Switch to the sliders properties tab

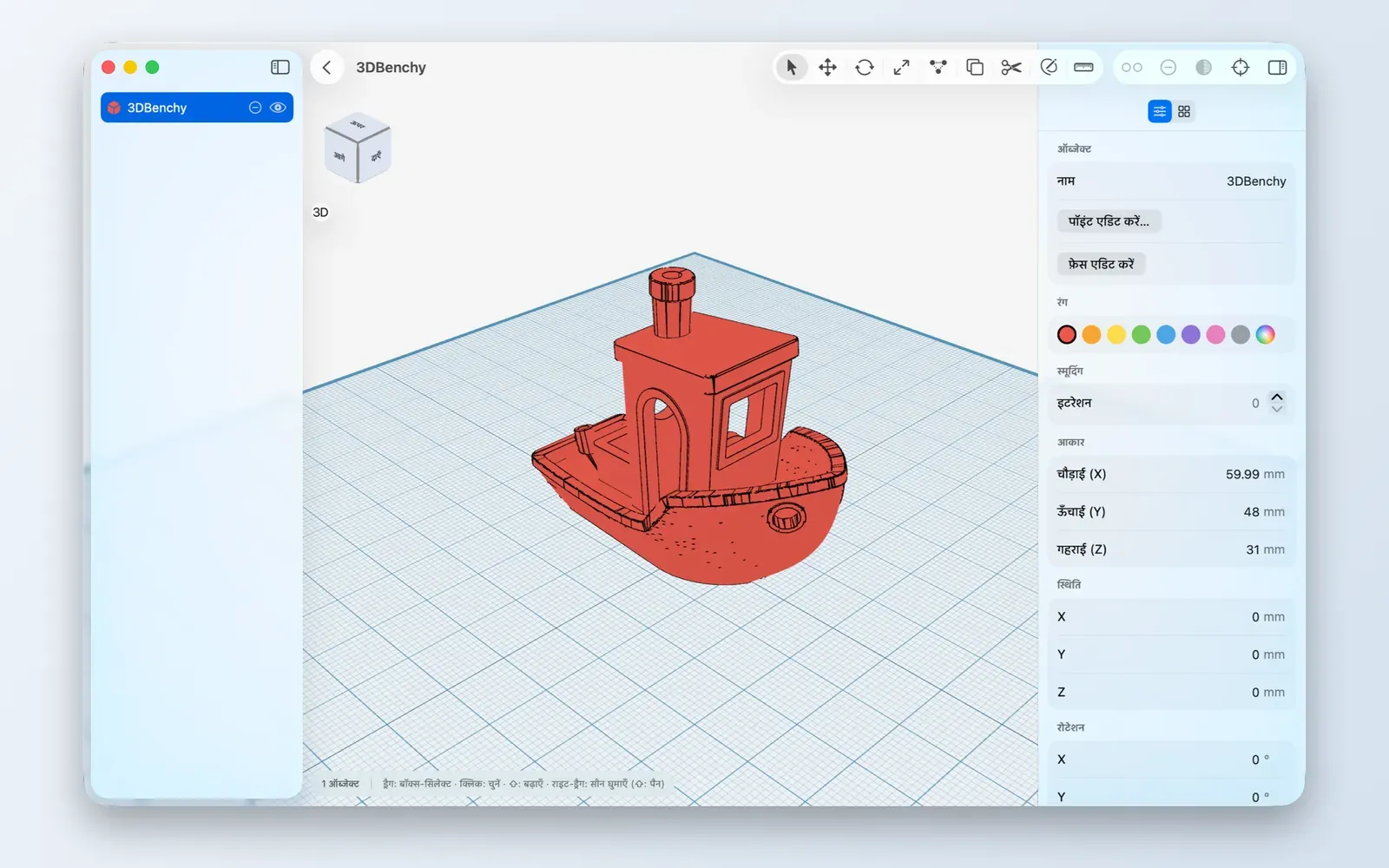(x=1160, y=111)
